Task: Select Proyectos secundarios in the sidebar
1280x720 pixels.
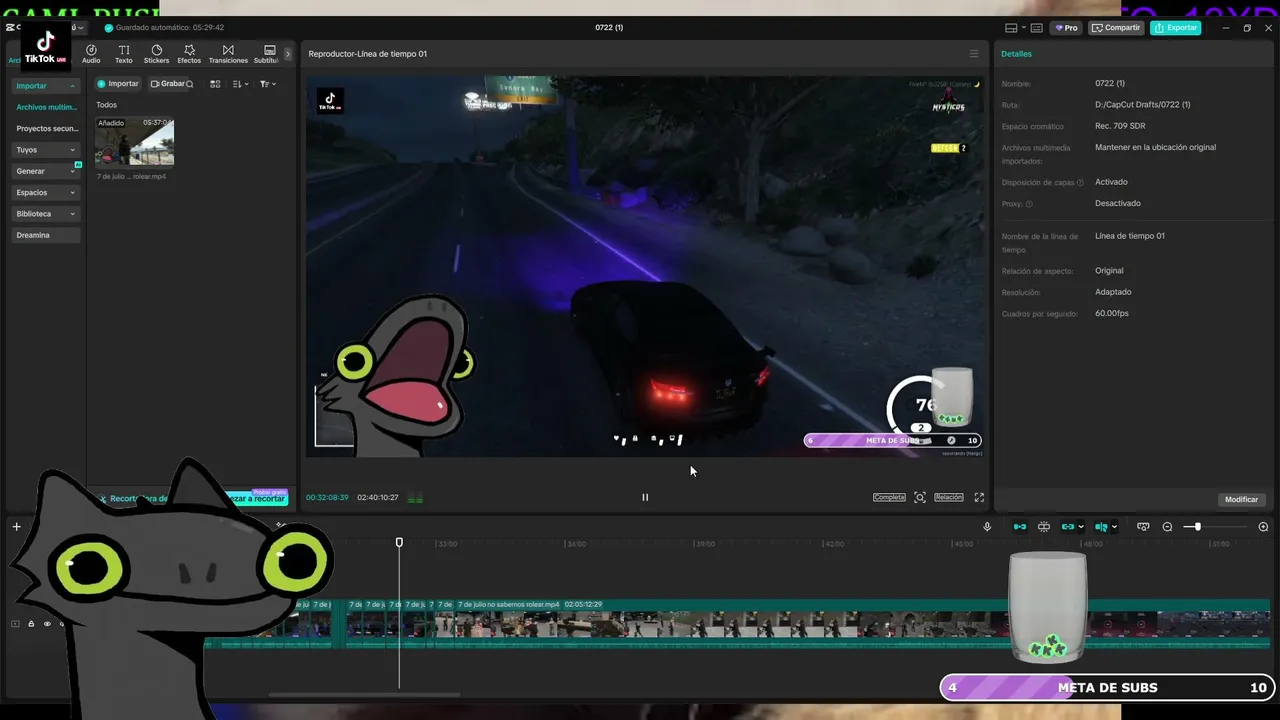Action: 46,129
